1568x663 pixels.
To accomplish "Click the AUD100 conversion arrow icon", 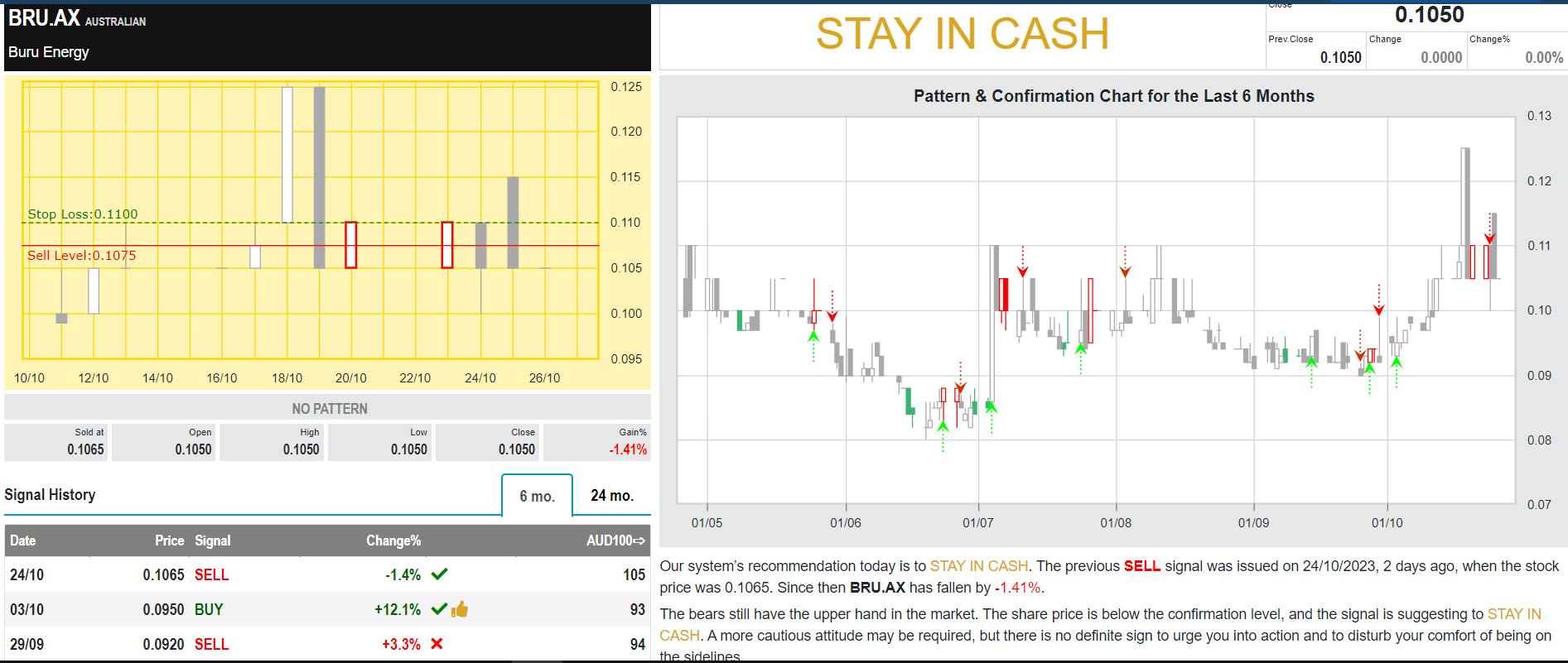I will tap(639, 540).
